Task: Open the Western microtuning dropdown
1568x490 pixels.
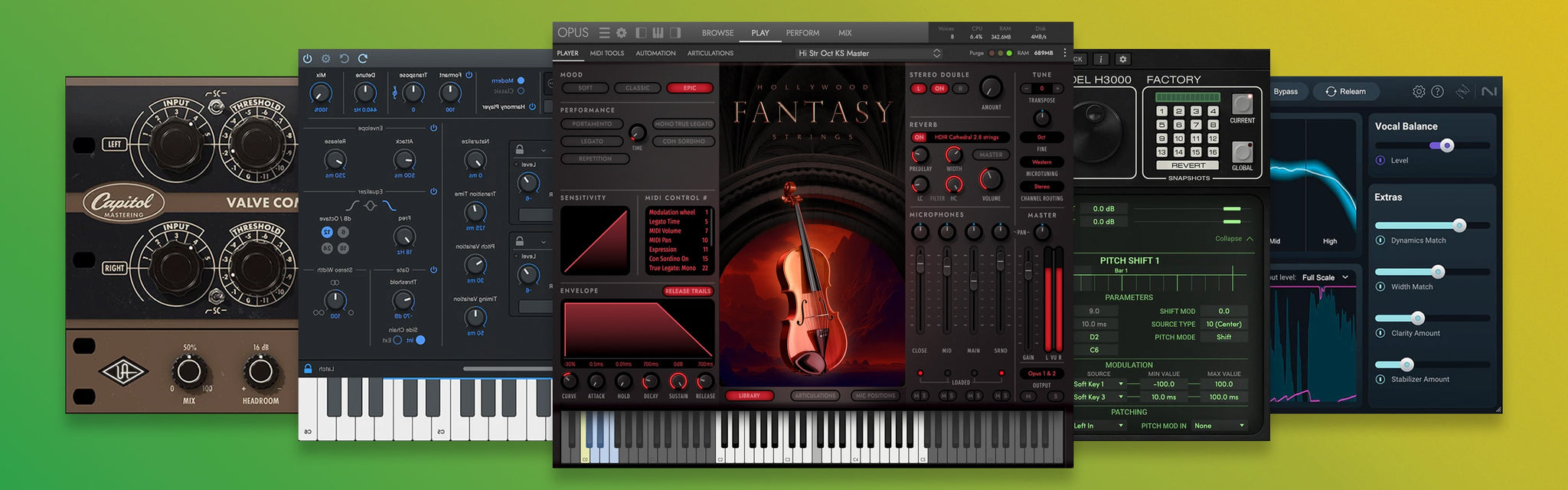Action: (1041, 162)
